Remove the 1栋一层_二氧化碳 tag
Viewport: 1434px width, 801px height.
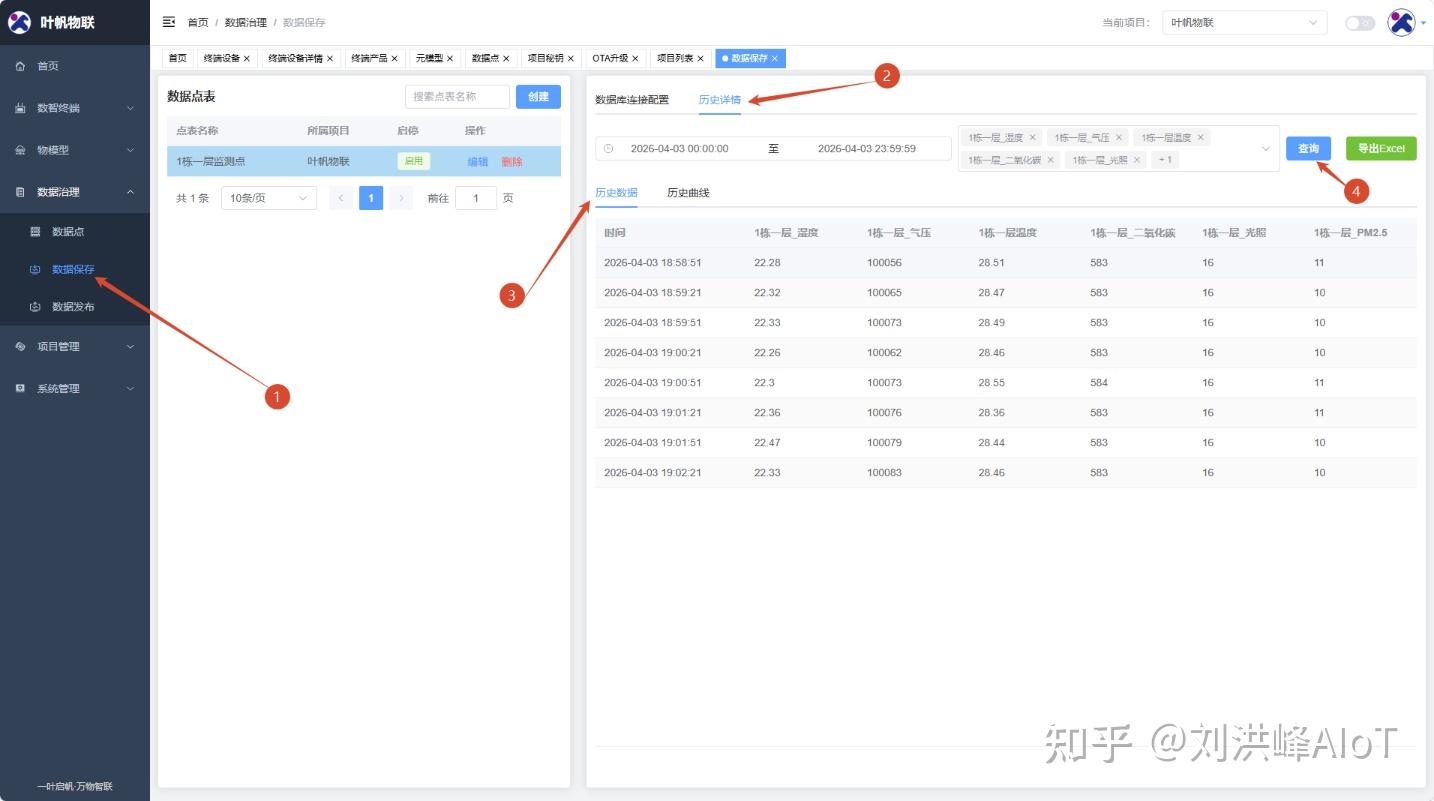click(x=1051, y=160)
